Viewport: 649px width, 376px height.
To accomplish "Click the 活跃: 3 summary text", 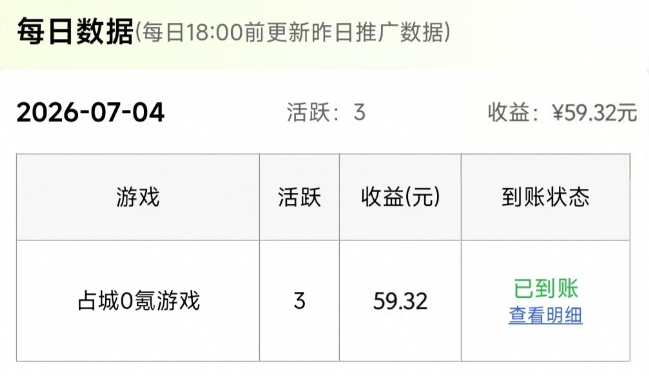I will tap(326, 112).
